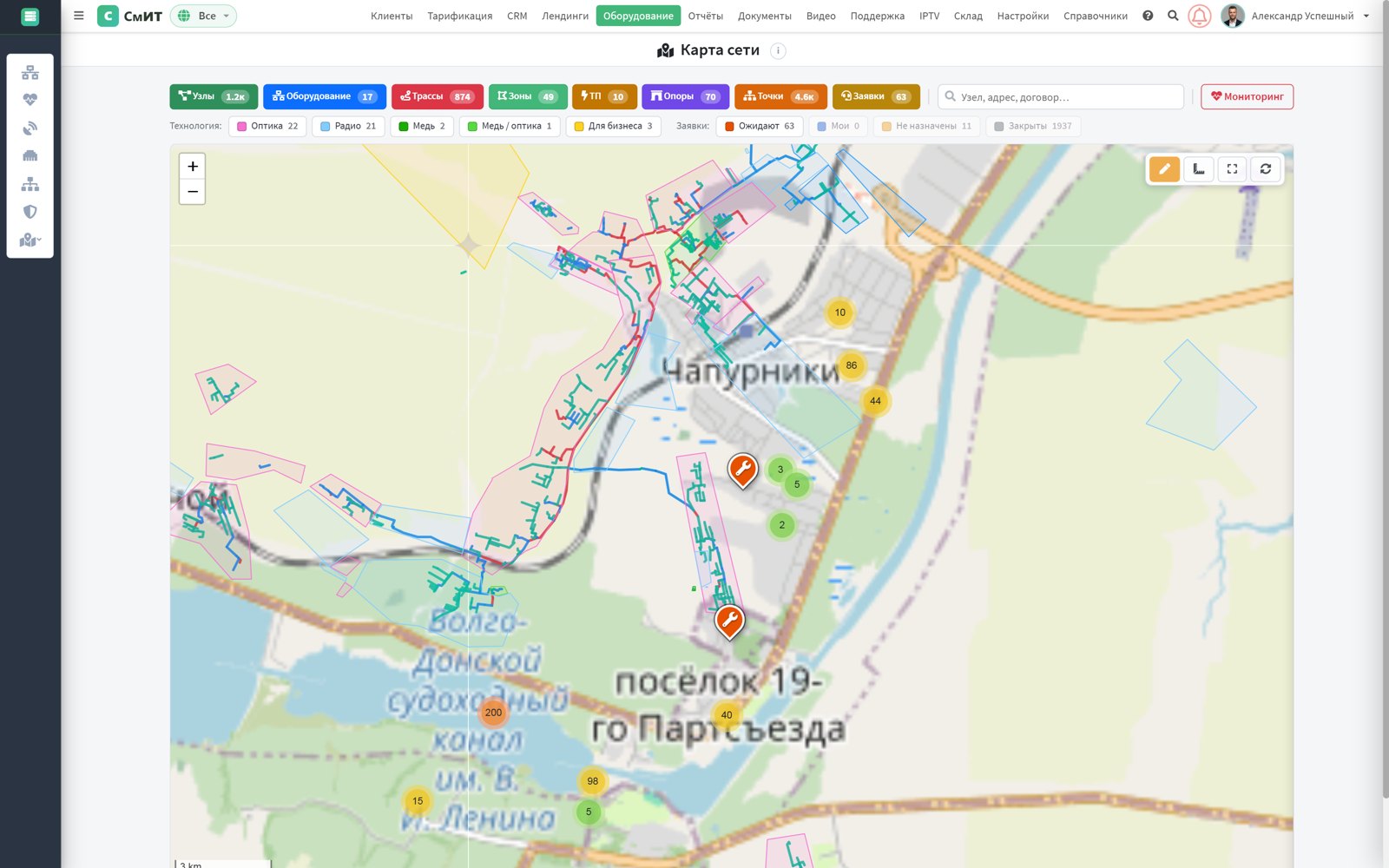Click the help question mark icon
1389x868 pixels.
tap(1148, 16)
